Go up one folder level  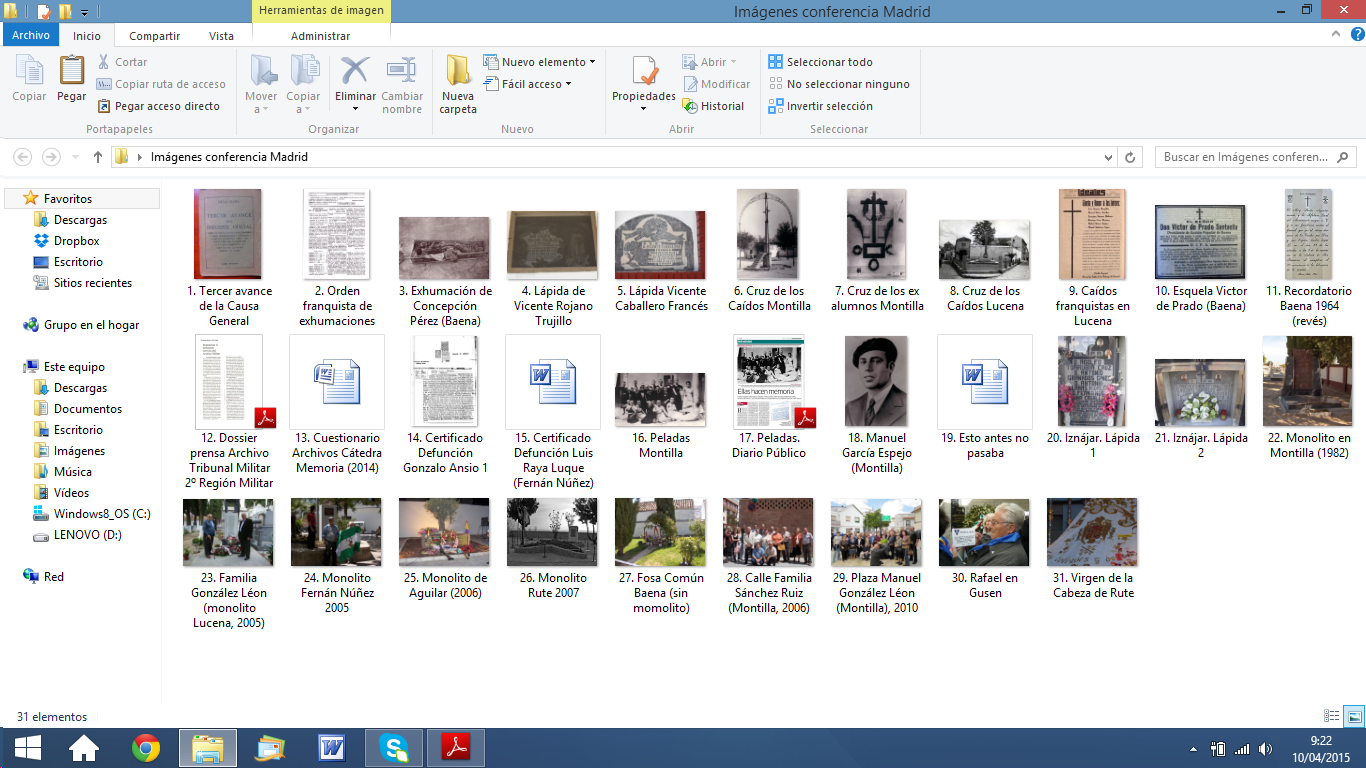(98, 157)
